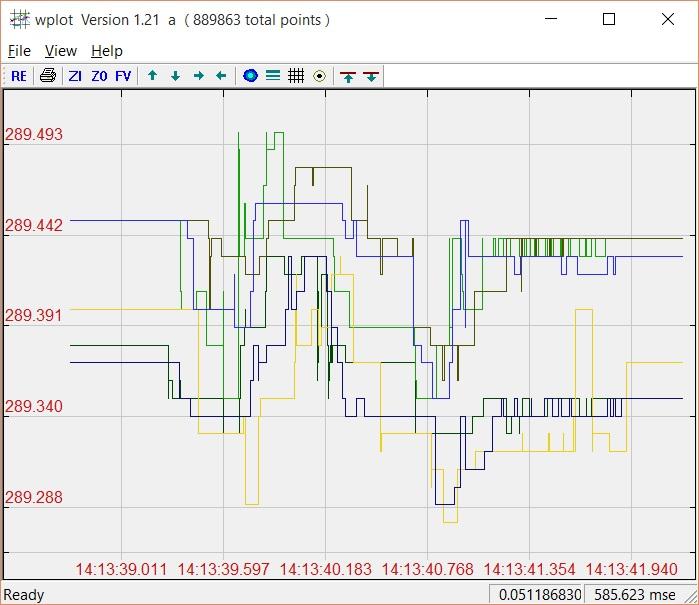Pan the plot up with up arrow
The height and width of the screenshot is (605, 699).
tap(152, 76)
